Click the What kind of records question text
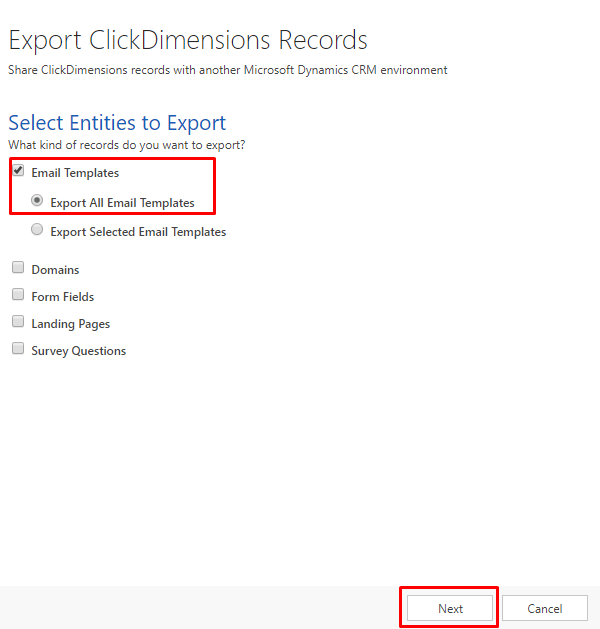 pos(126,145)
